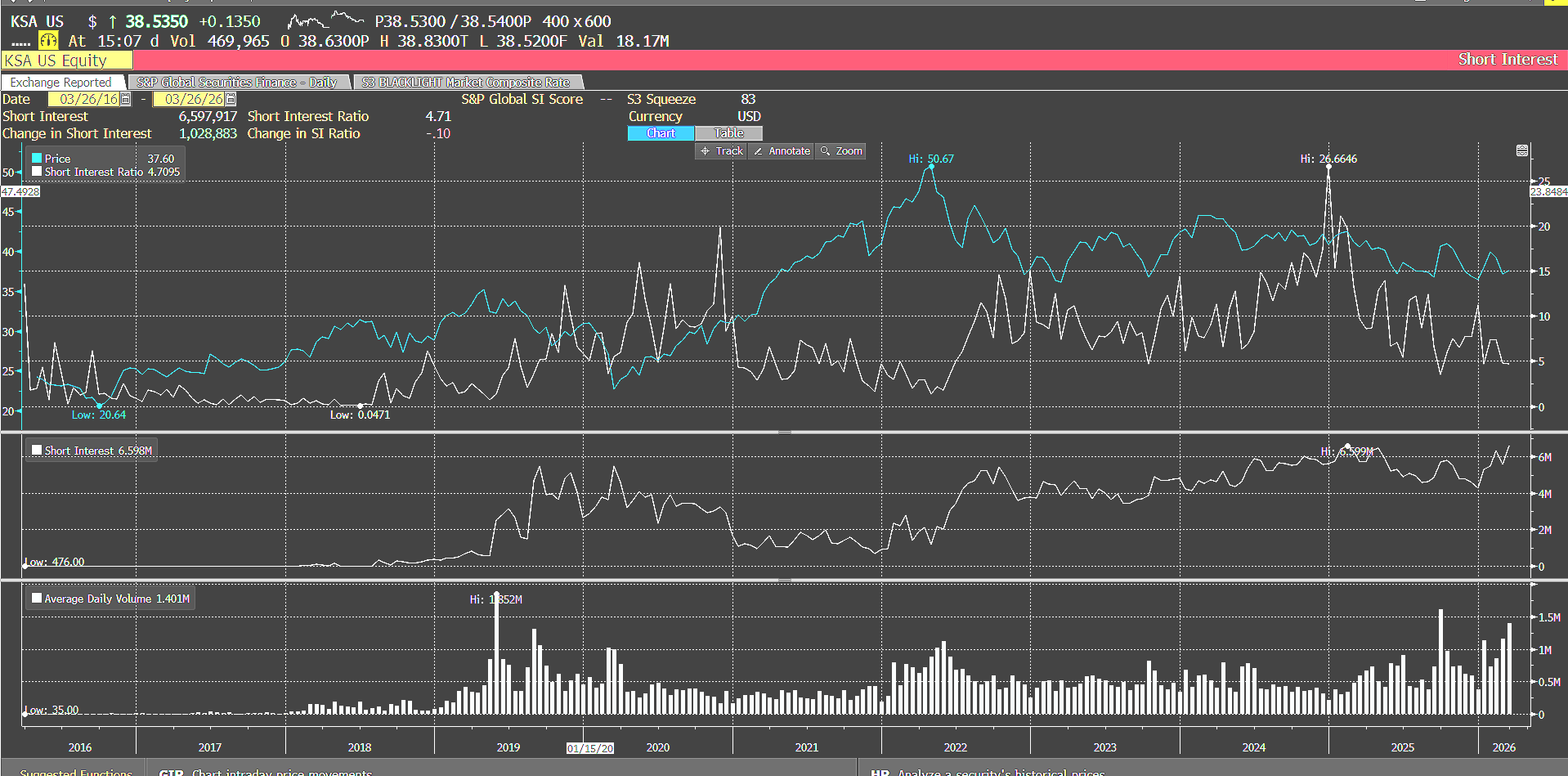This screenshot has height=776, width=1568.
Task: Click the cyan Price legend swatch
Action: [x=36, y=158]
